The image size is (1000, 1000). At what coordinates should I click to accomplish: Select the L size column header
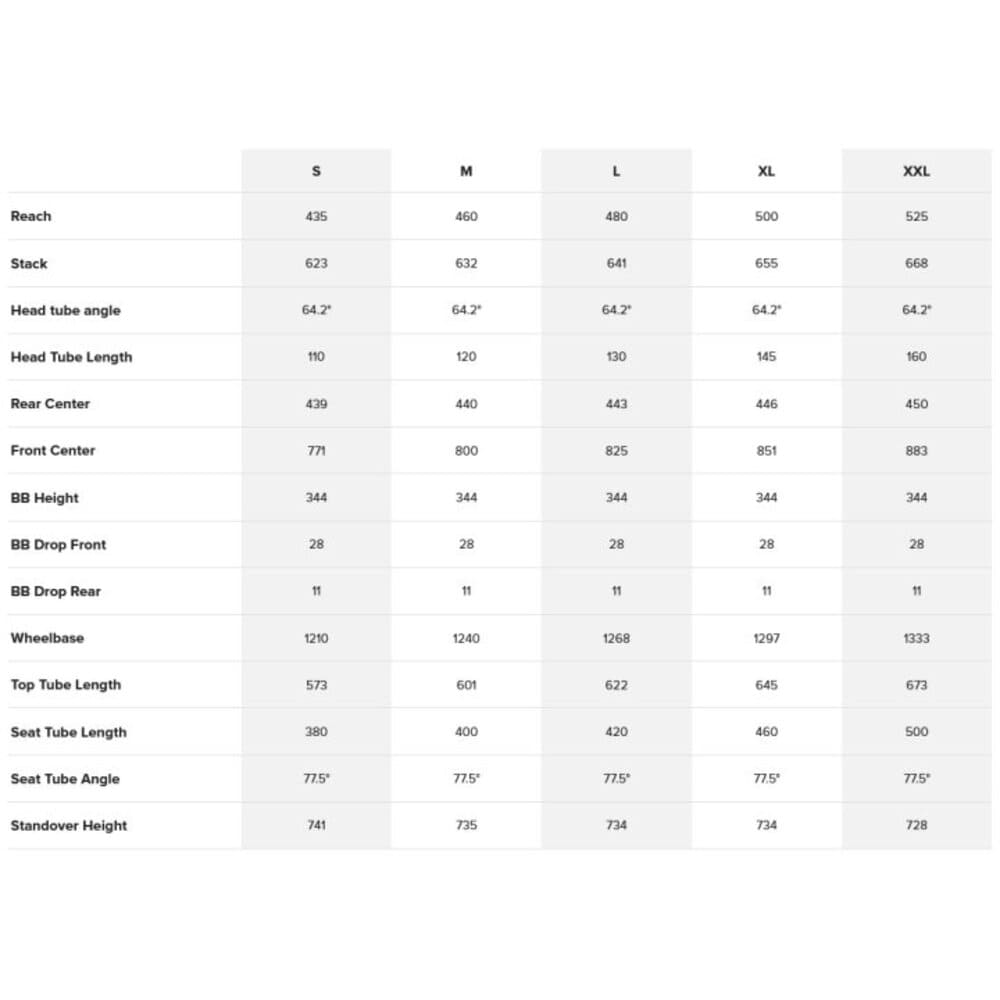click(616, 171)
